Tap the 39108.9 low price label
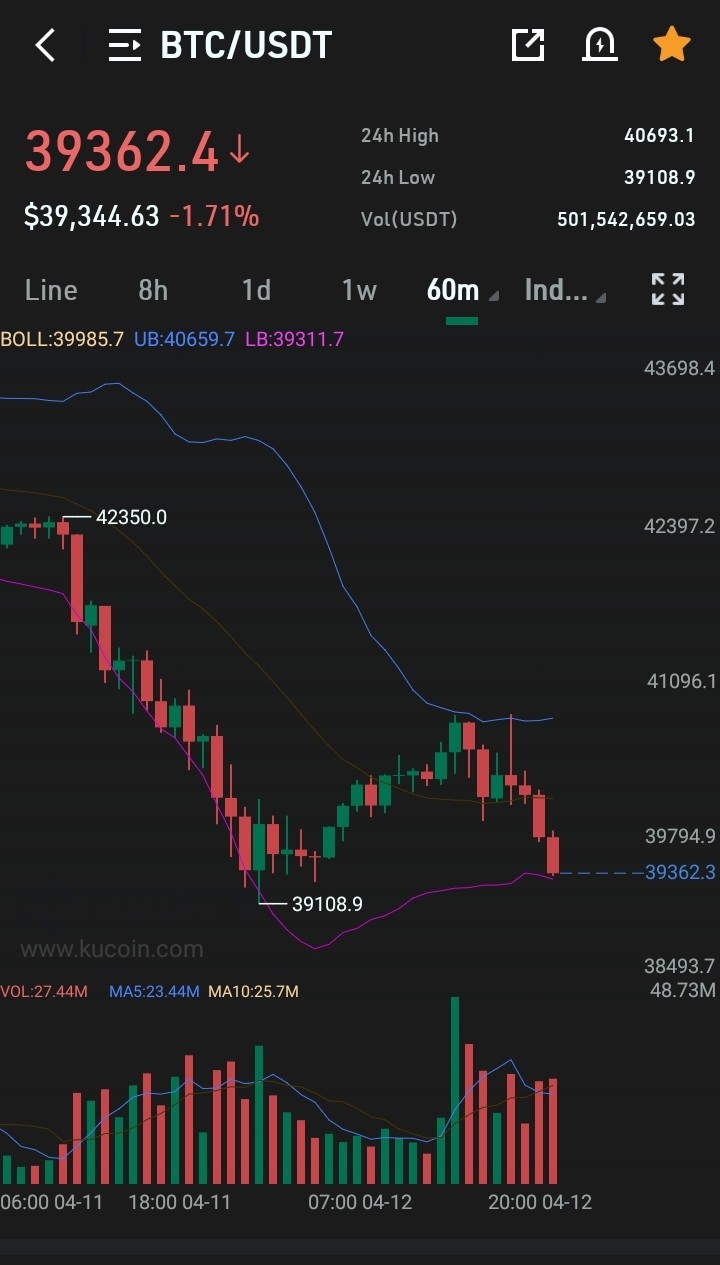 click(x=327, y=904)
